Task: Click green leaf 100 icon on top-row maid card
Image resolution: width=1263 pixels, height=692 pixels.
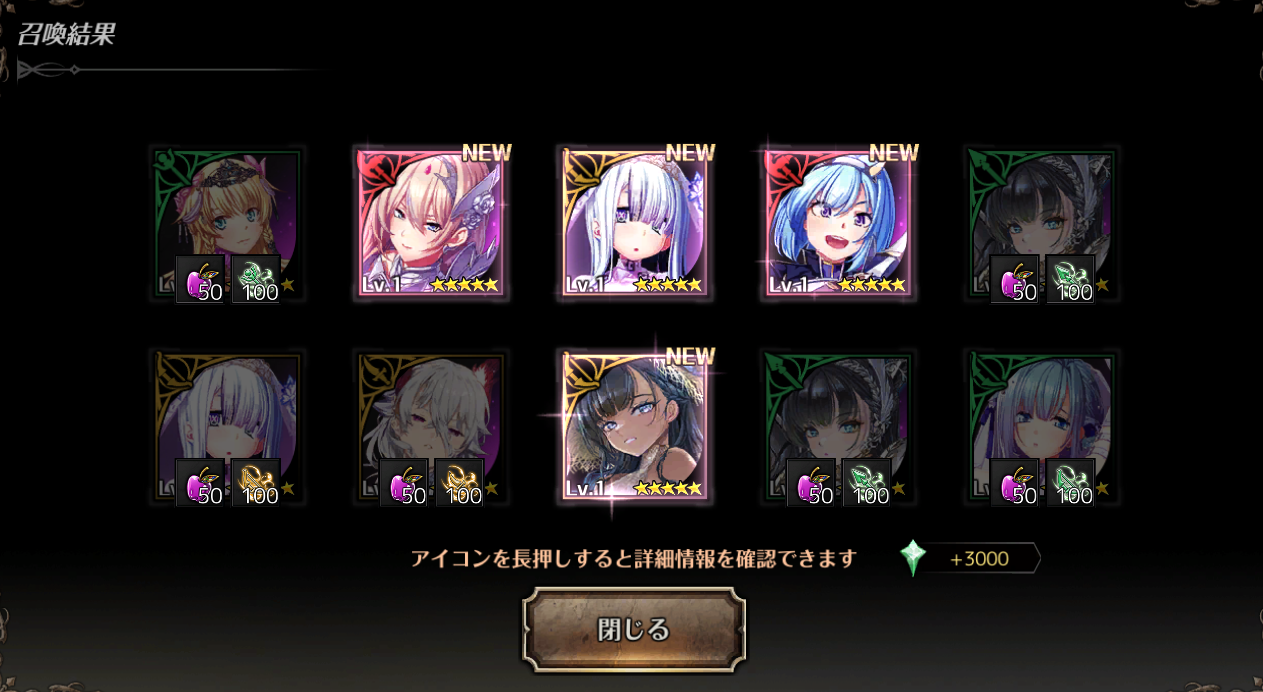Action: 1070,279
